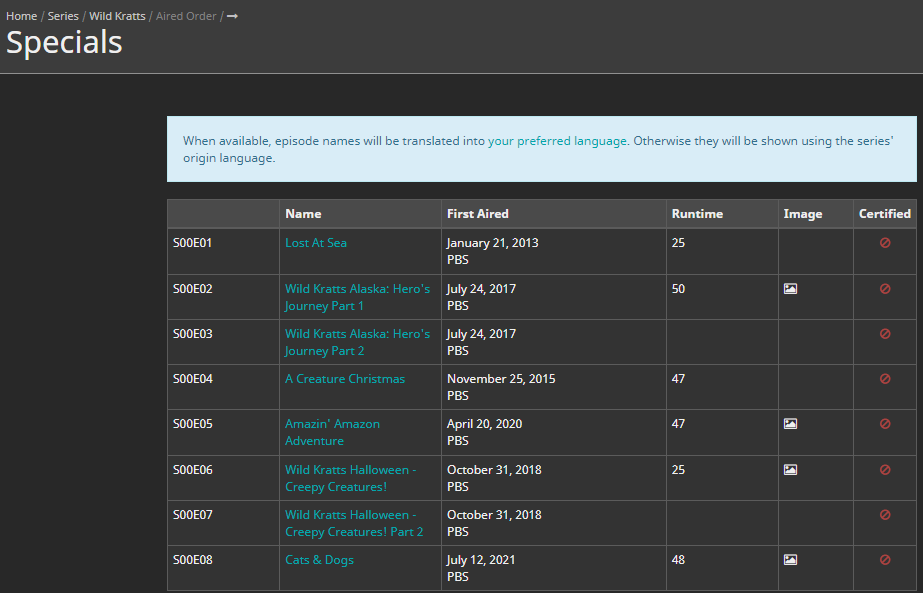The width and height of the screenshot is (923, 593).
Task: Open the 'your preferred language' link
Action: point(557,141)
